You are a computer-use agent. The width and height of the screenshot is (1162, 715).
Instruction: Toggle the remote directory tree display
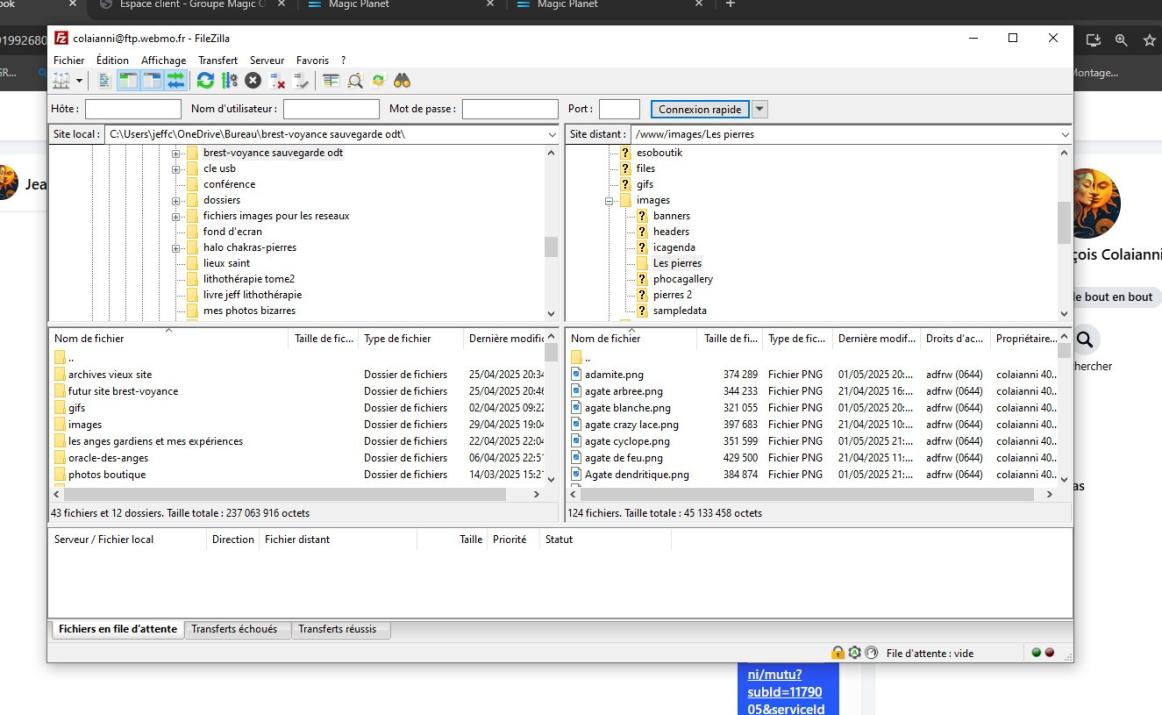pyautogui.click(x=152, y=81)
